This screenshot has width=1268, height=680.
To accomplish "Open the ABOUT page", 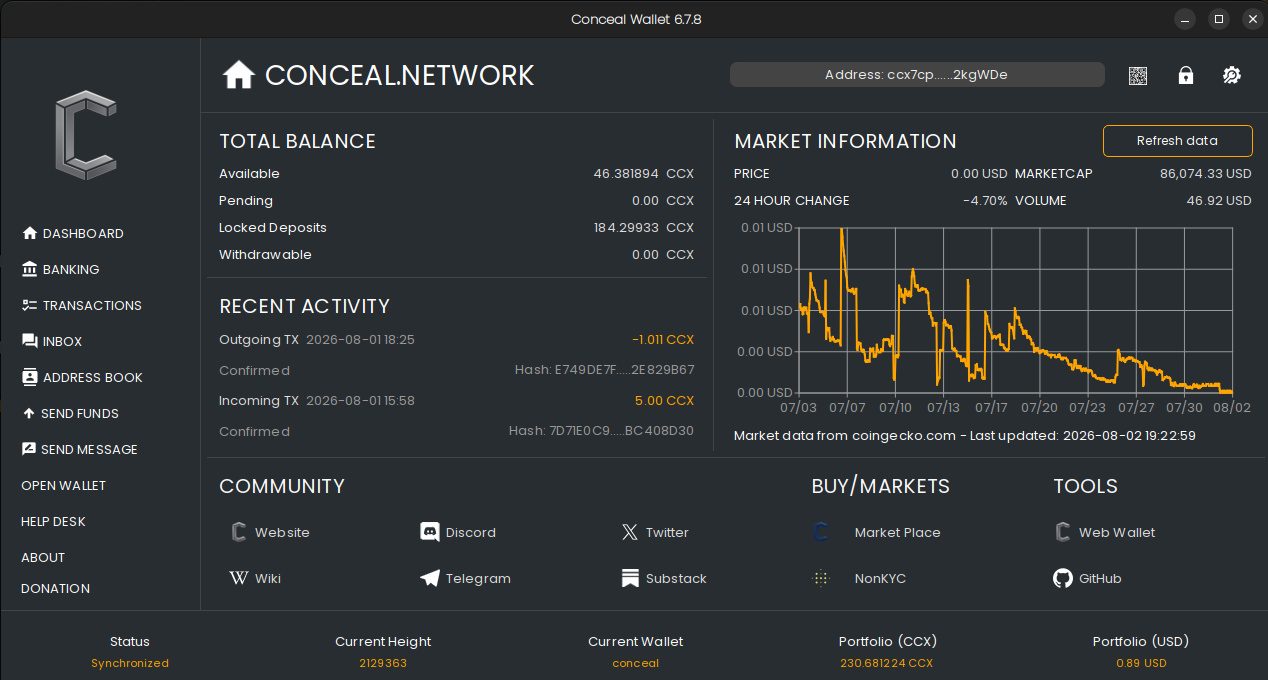I will pyautogui.click(x=43, y=557).
